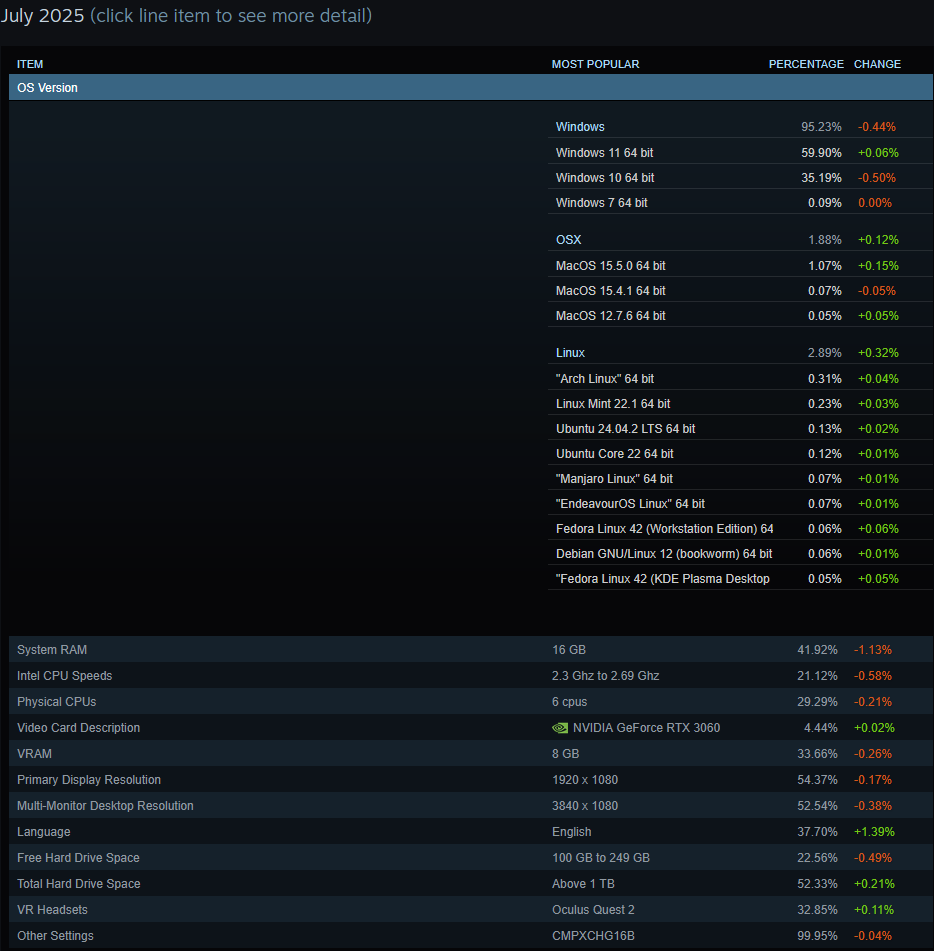Expand the Intel CPU Speeds row
This screenshot has width=934, height=951.
click(x=471, y=676)
